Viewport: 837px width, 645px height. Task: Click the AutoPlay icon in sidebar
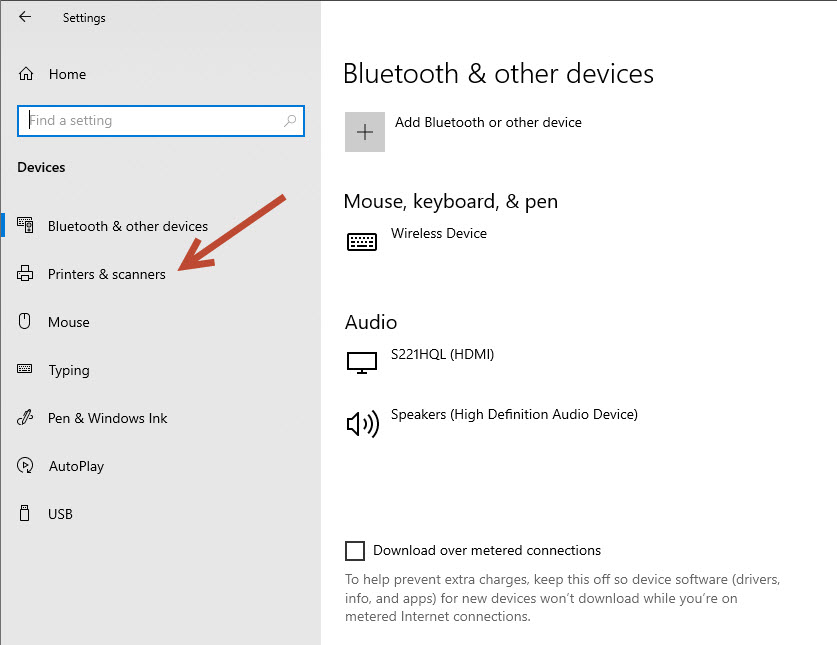pyautogui.click(x=25, y=466)
